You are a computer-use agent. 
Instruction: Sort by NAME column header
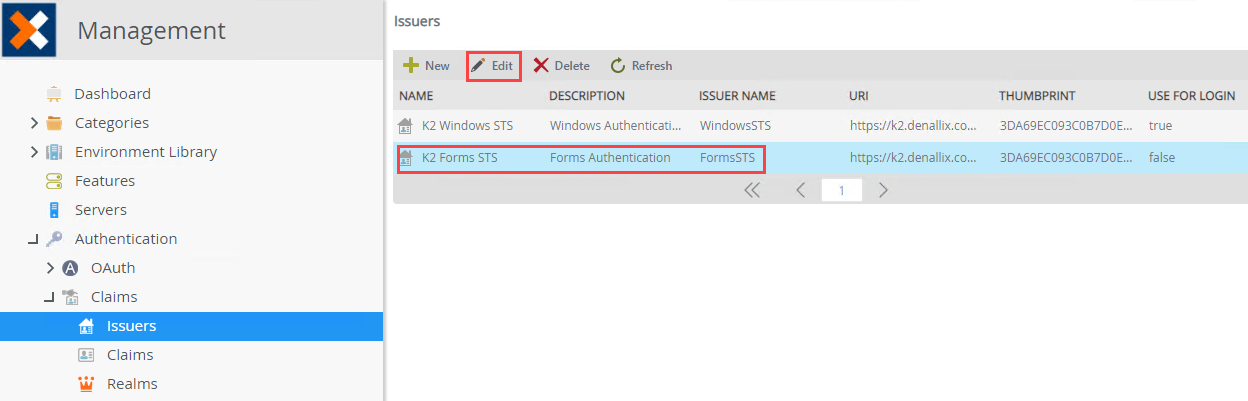click(417, 96)
